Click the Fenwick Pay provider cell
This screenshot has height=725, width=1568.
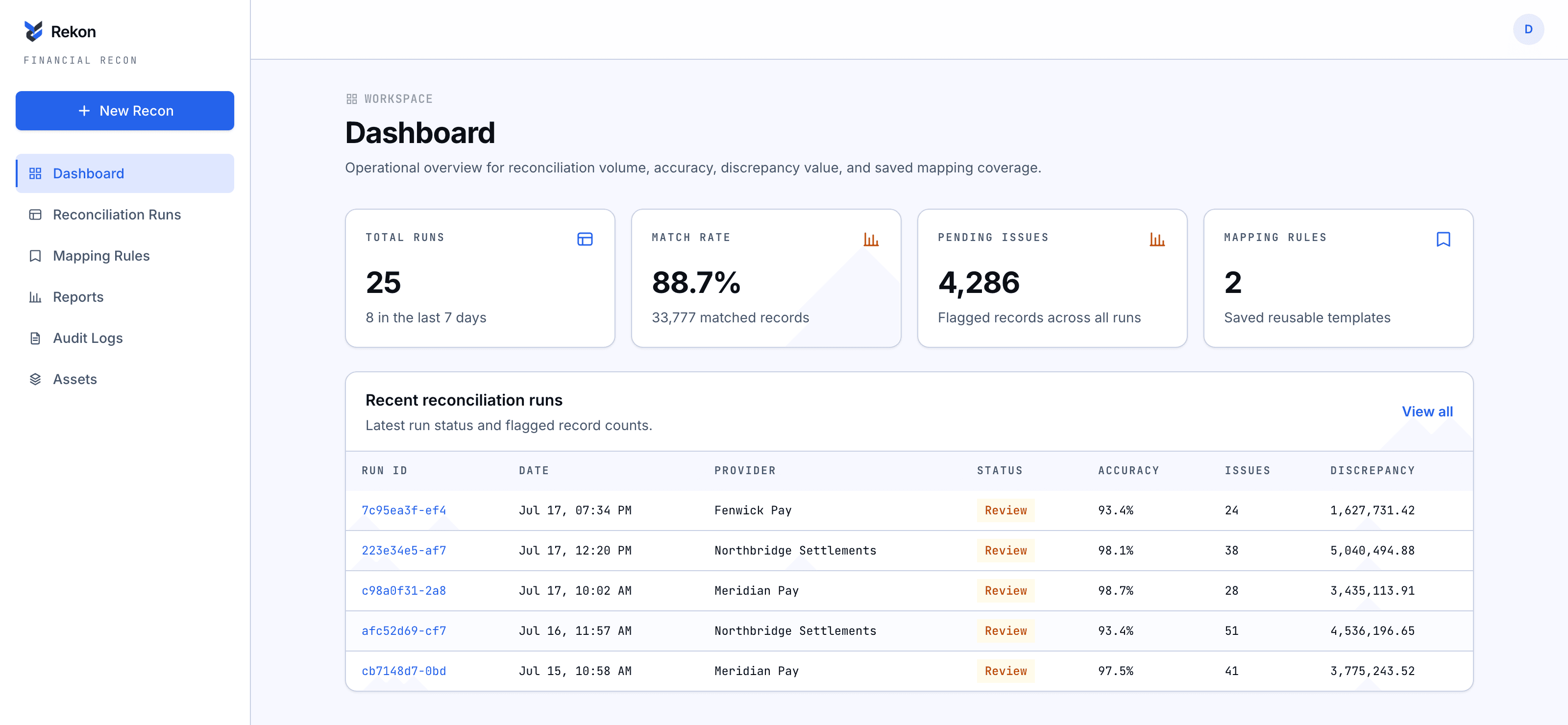coord(752,510)
